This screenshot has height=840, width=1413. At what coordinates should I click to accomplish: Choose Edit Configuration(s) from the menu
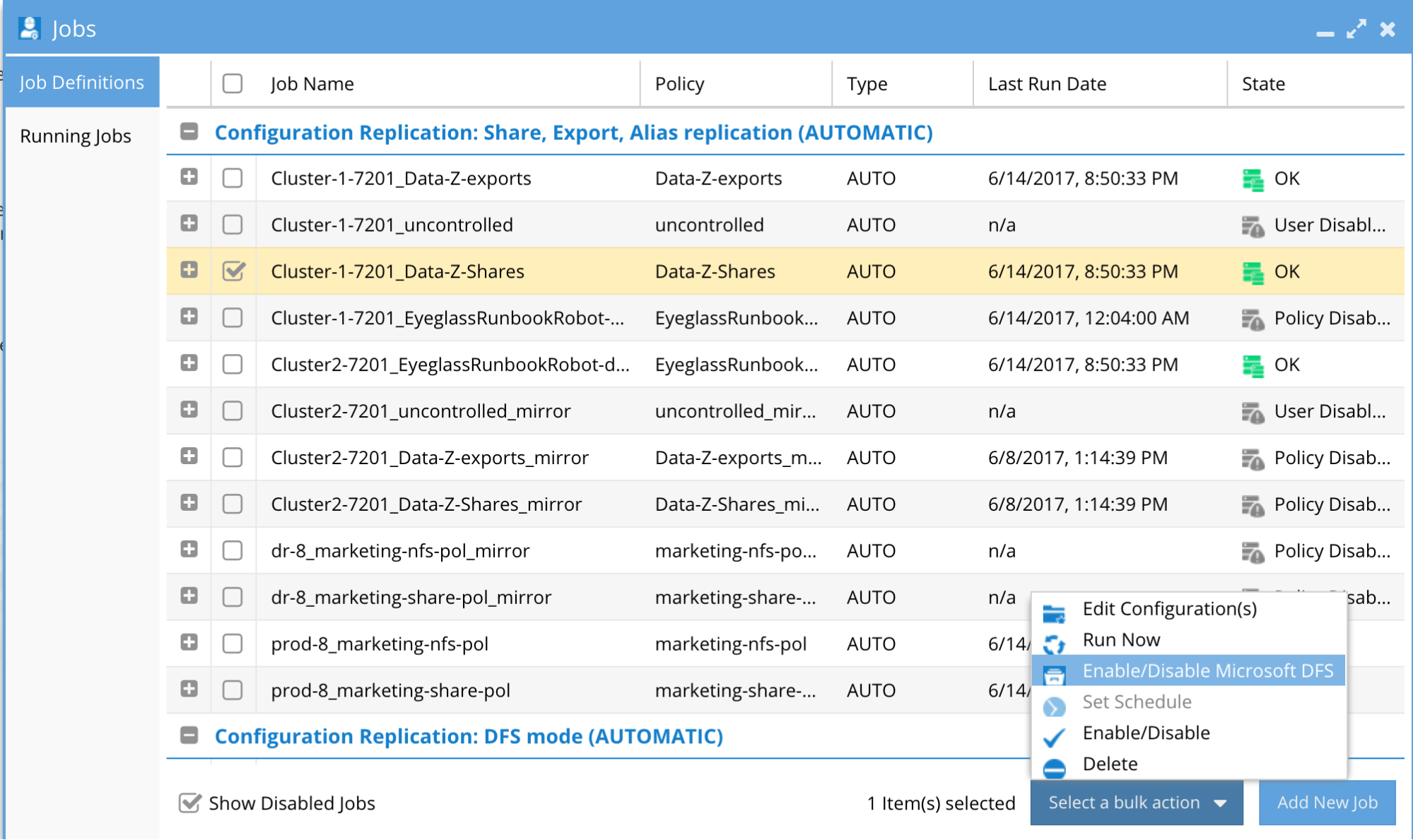pyautogui.click(x=1188, y=609)
